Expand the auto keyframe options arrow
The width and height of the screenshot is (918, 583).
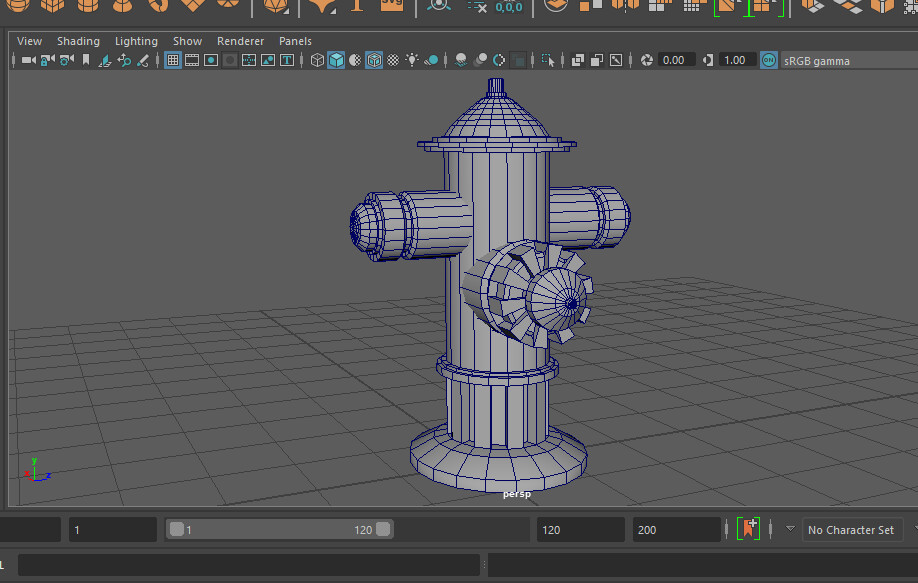coord(790,529)
